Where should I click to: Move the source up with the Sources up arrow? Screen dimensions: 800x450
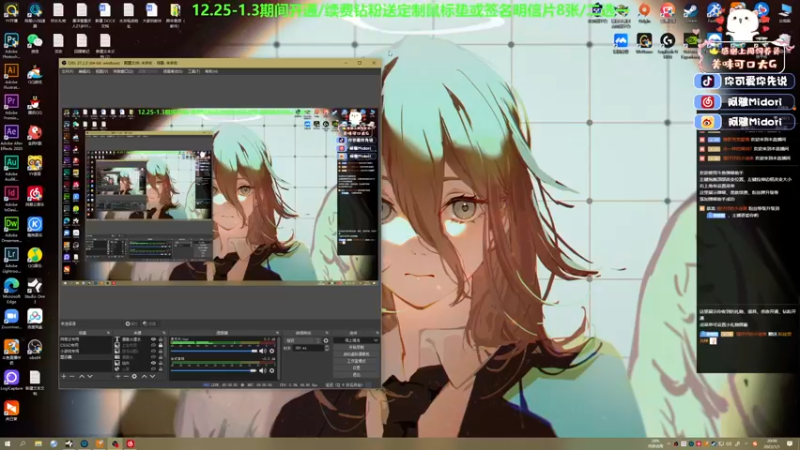point(144,377)
